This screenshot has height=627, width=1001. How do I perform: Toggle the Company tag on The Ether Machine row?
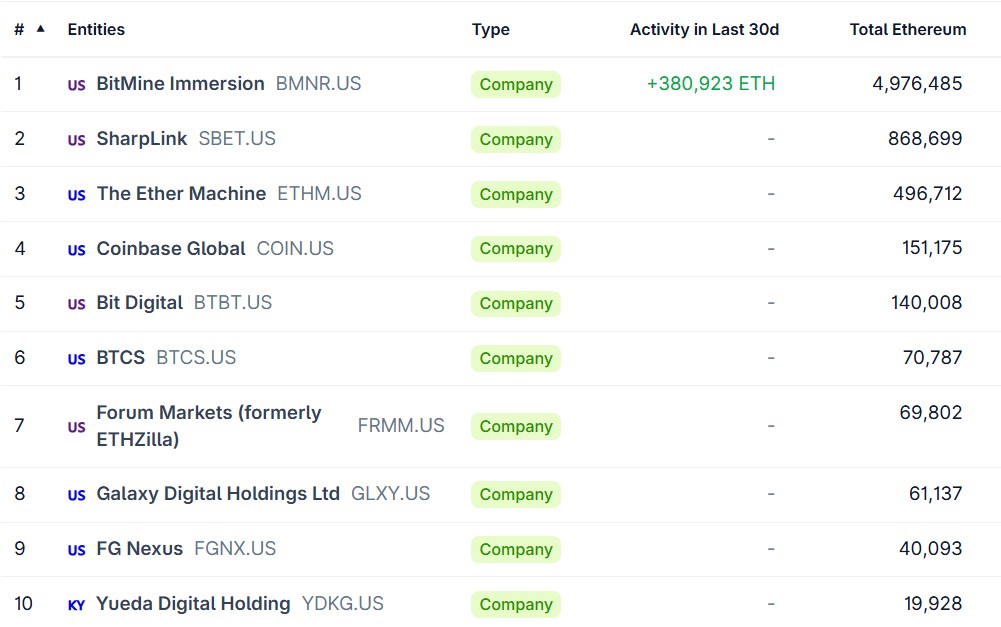[515, 194]
